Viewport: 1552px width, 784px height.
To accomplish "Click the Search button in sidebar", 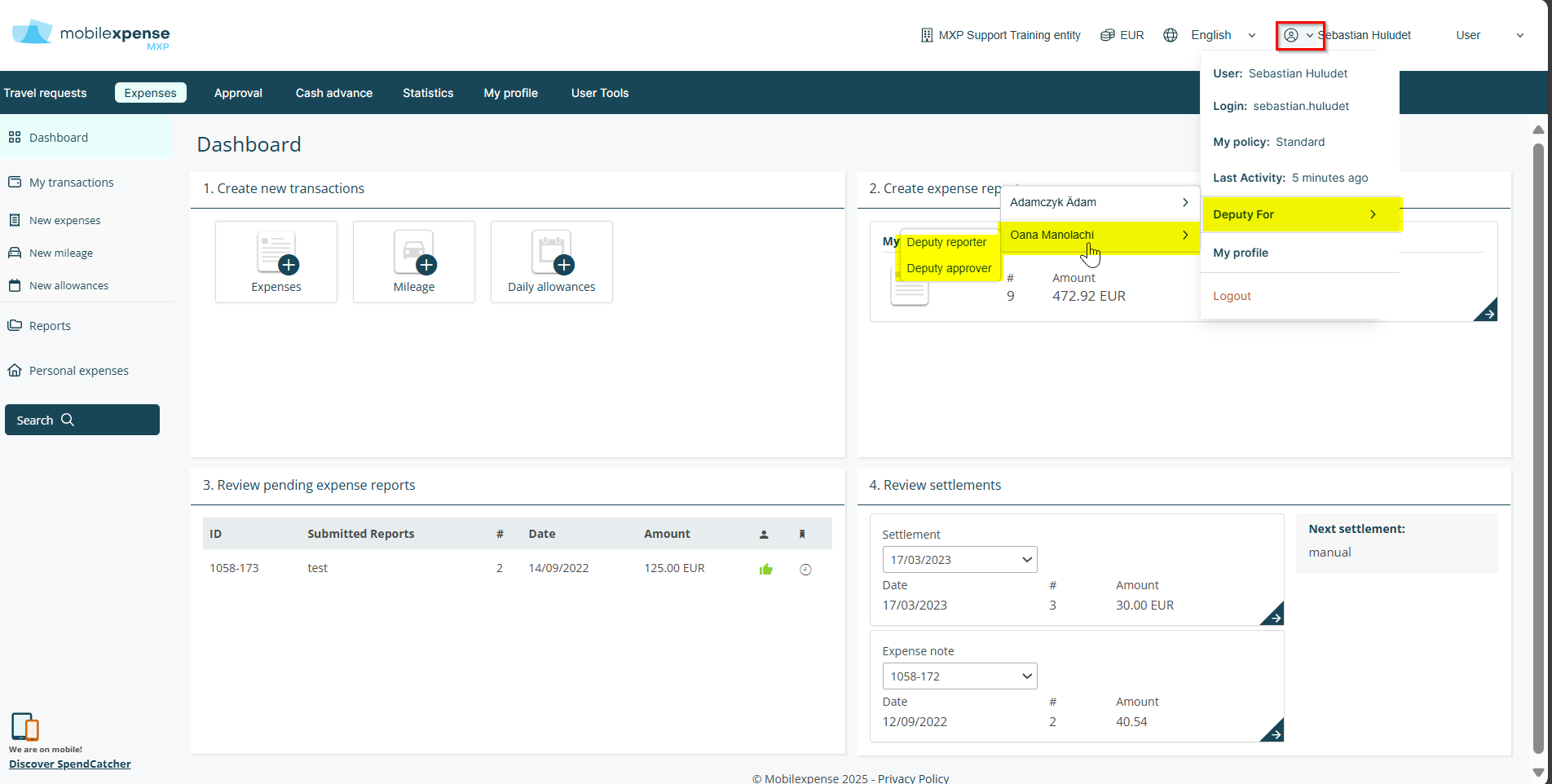I will pos(82,420).
